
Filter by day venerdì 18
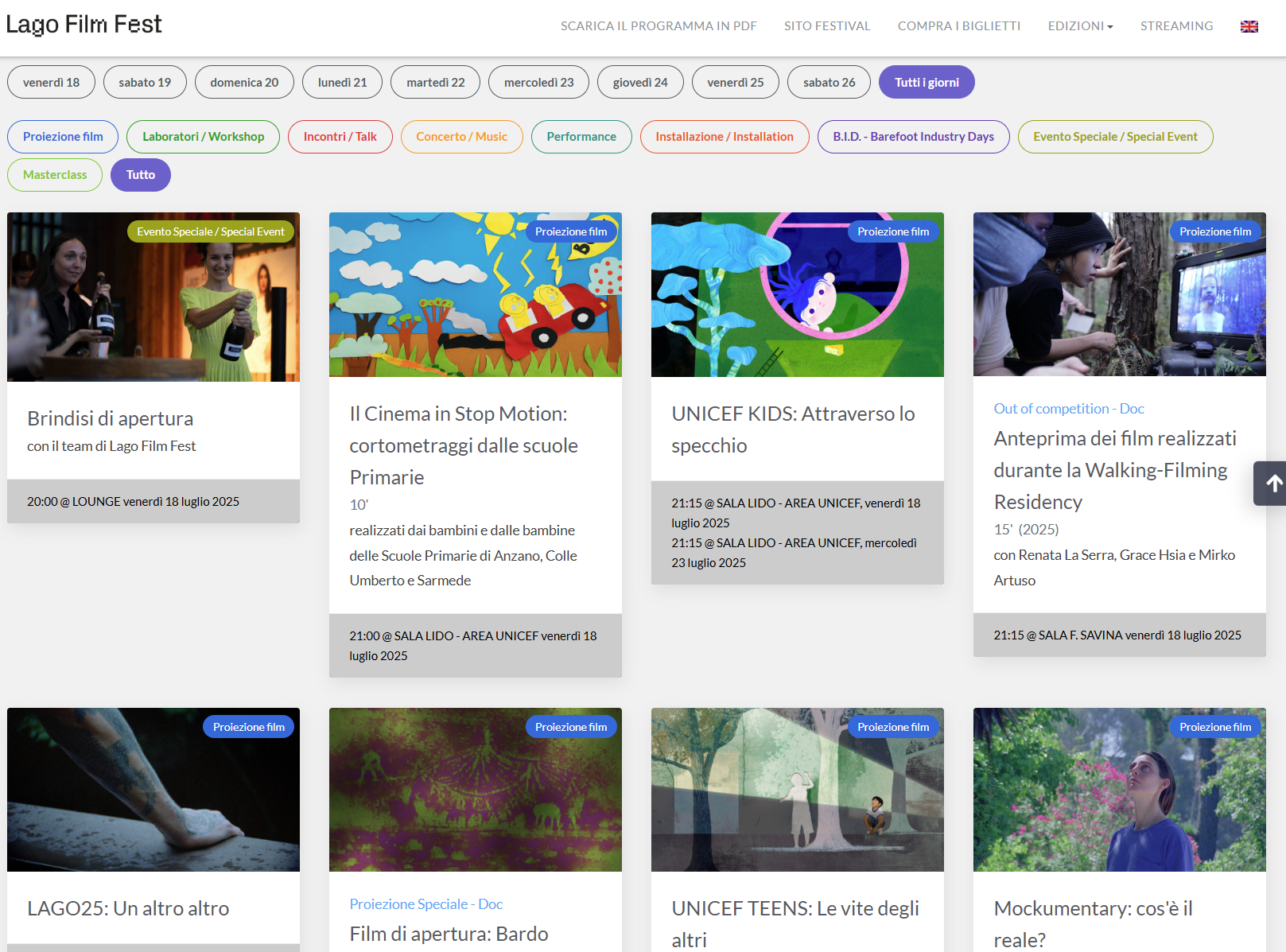click(x=51, y=82)
